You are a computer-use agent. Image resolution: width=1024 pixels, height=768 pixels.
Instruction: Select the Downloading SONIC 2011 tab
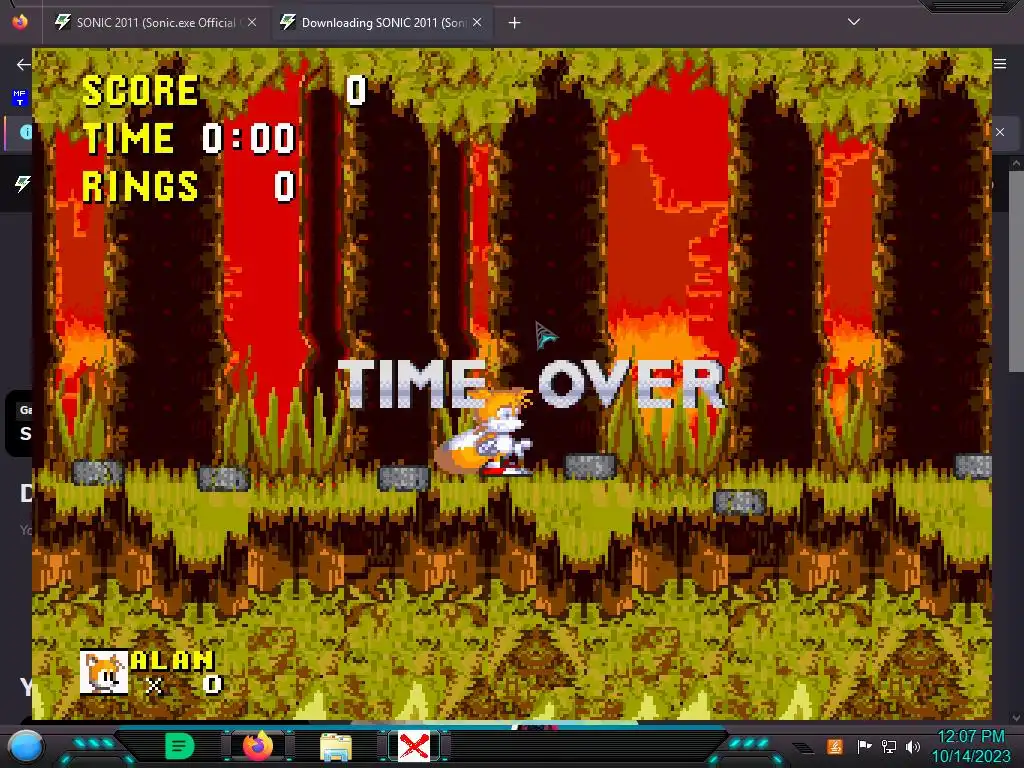pyautogui.click(x=381, y=23)
